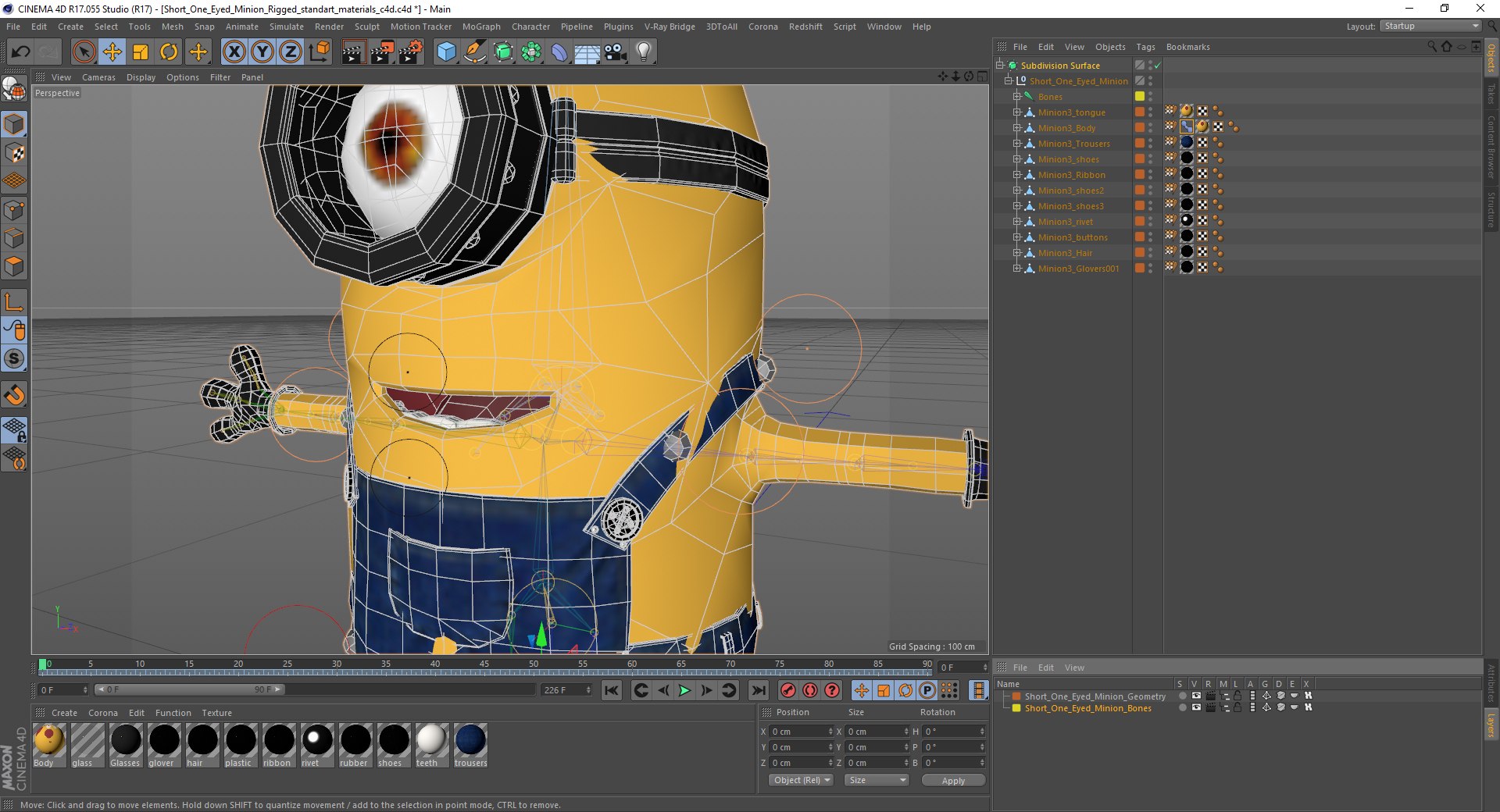Open the spline Pen tool
This screenshot has width=1500, height=812.
(x=474, y=52)
